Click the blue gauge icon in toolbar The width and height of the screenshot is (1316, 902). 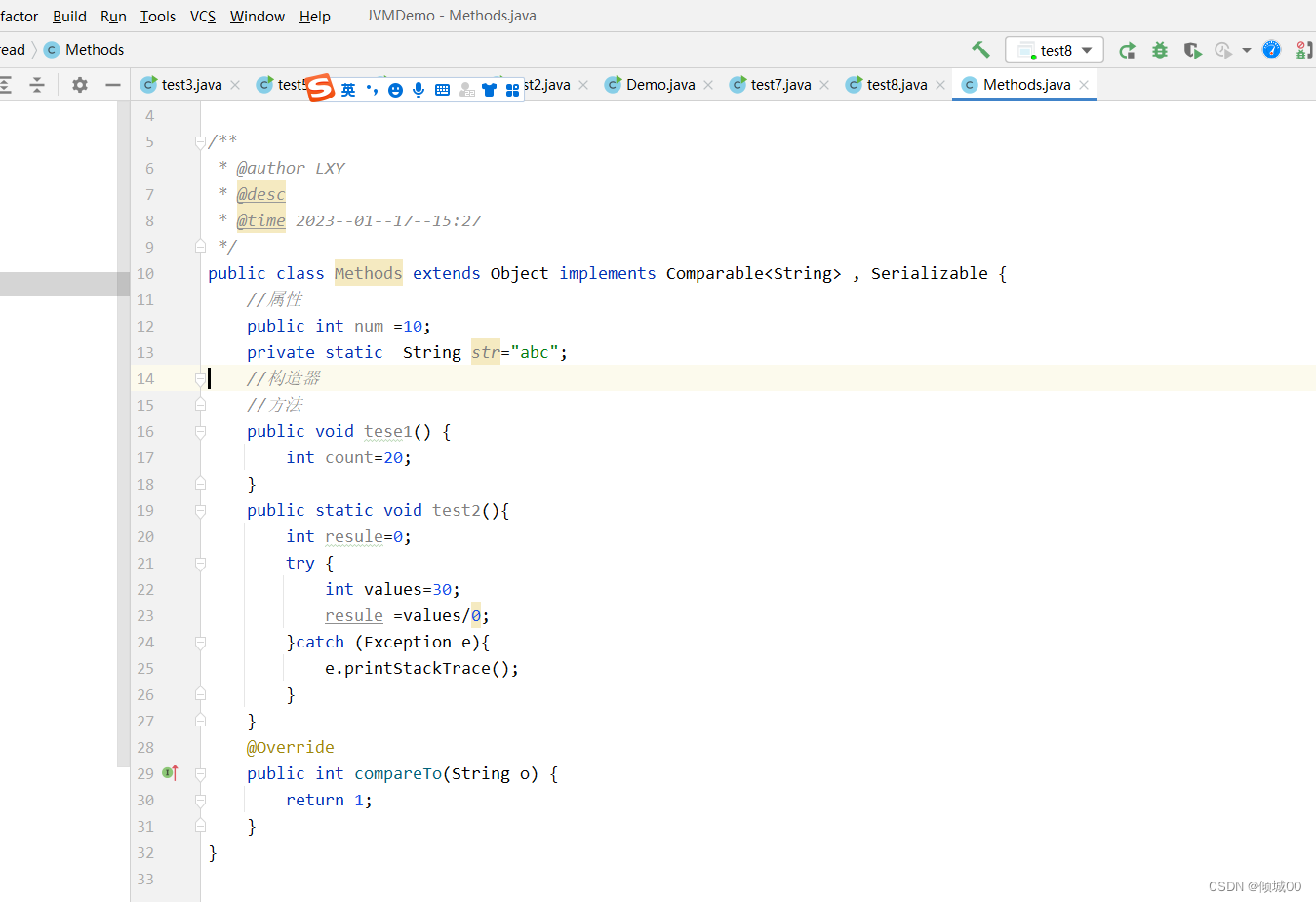pyautogui.click(x=1271, y=50)
